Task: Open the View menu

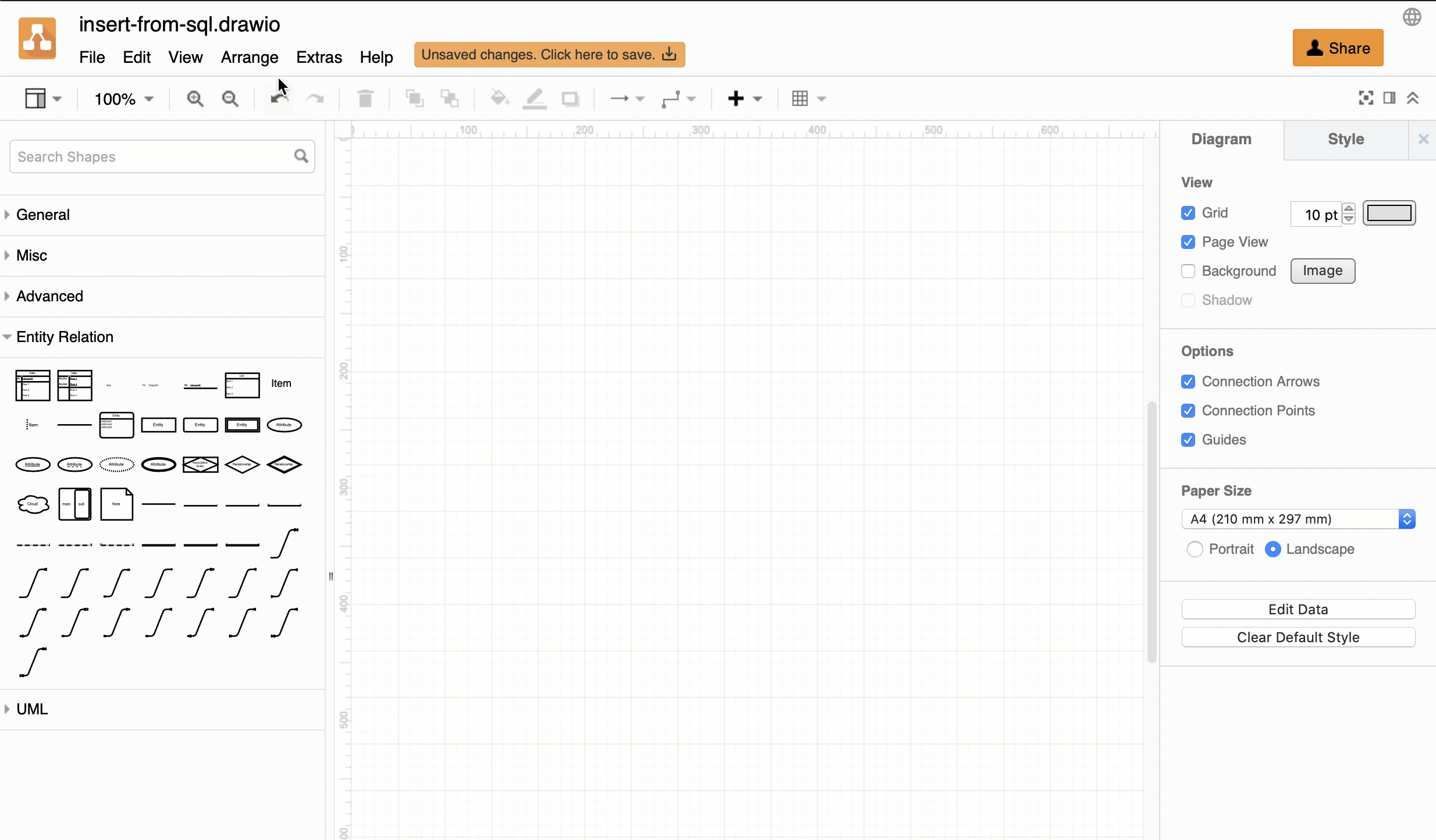Action: pos(185,57)
